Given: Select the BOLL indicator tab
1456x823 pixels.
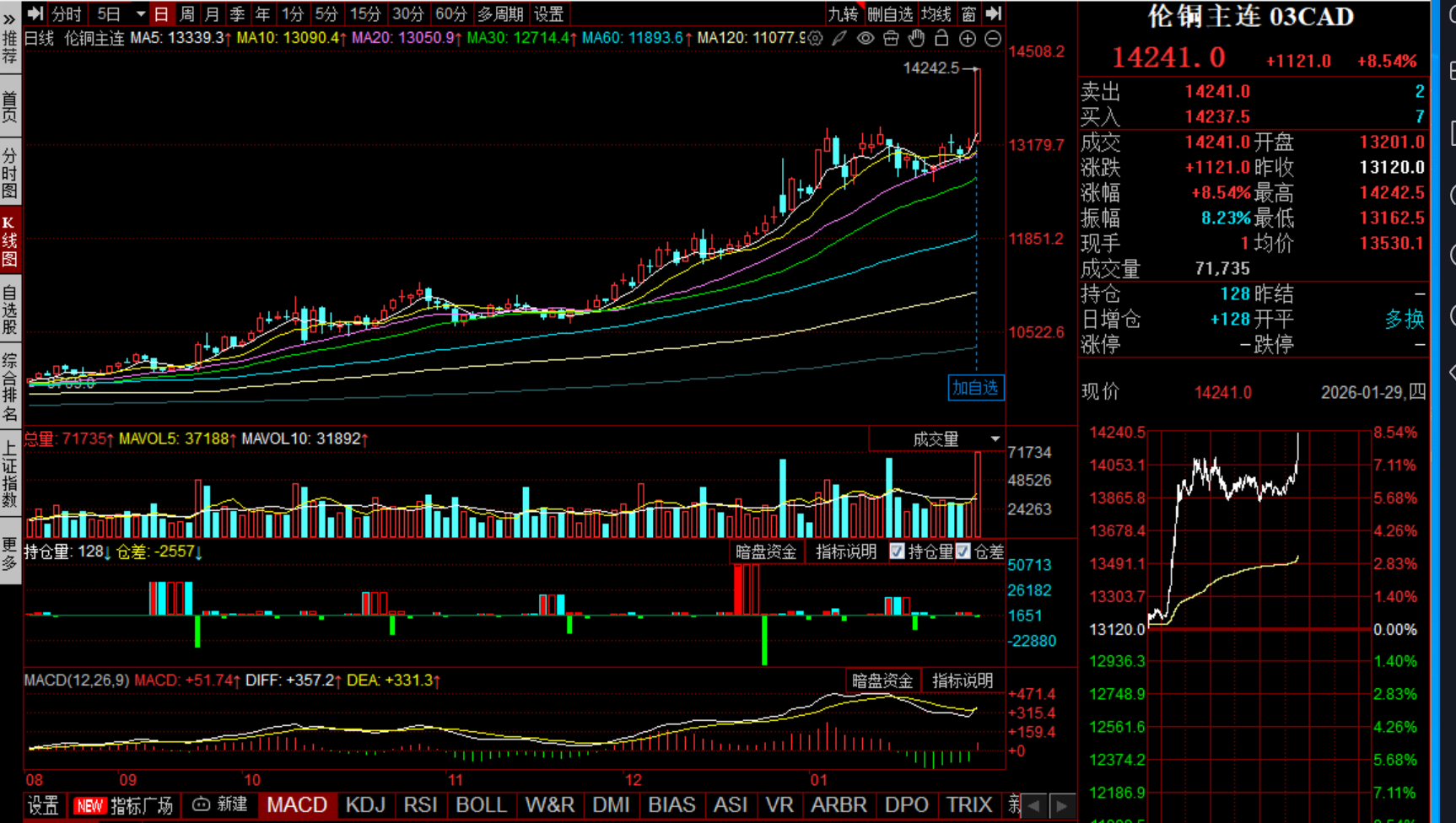Looking at the screenshot, I should [x=481, y=805].
